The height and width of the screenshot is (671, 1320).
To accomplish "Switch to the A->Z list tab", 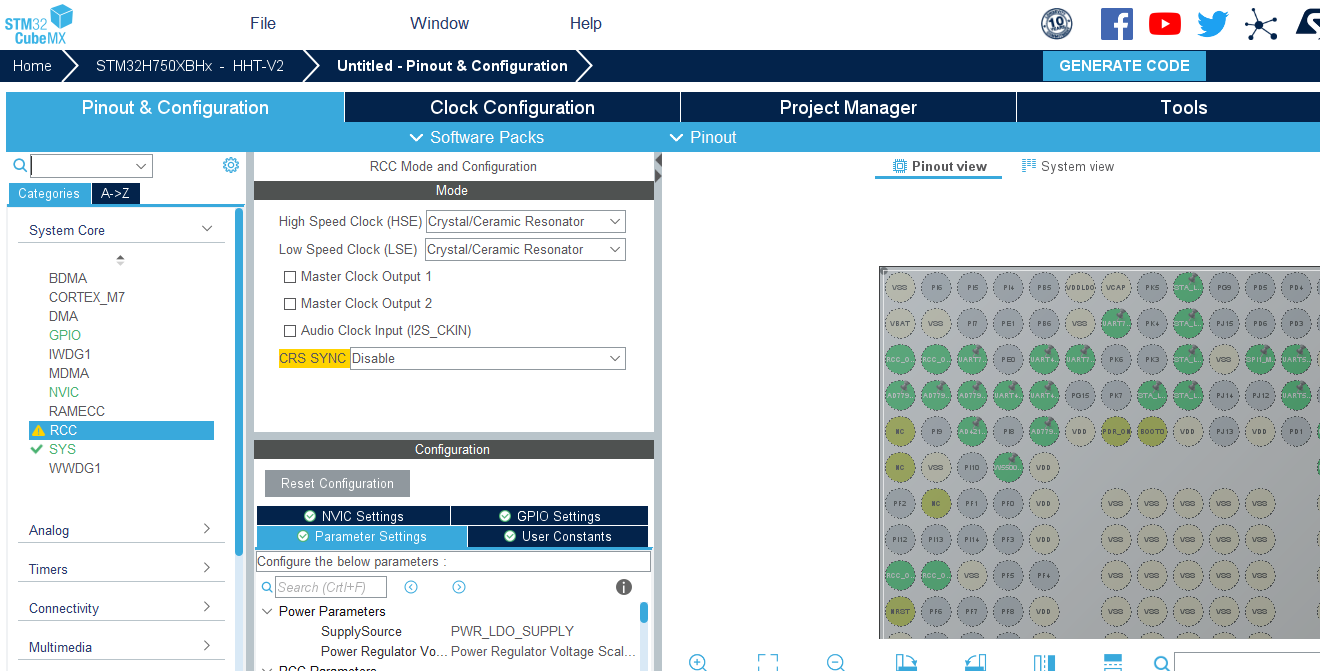I will 115,193.
